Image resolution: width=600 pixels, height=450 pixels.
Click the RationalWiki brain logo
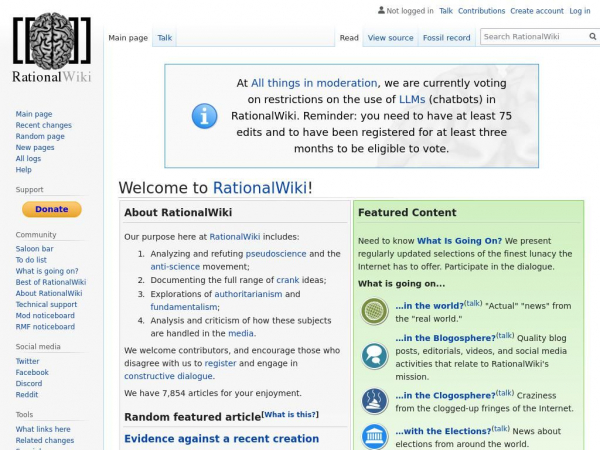point(52,47)
